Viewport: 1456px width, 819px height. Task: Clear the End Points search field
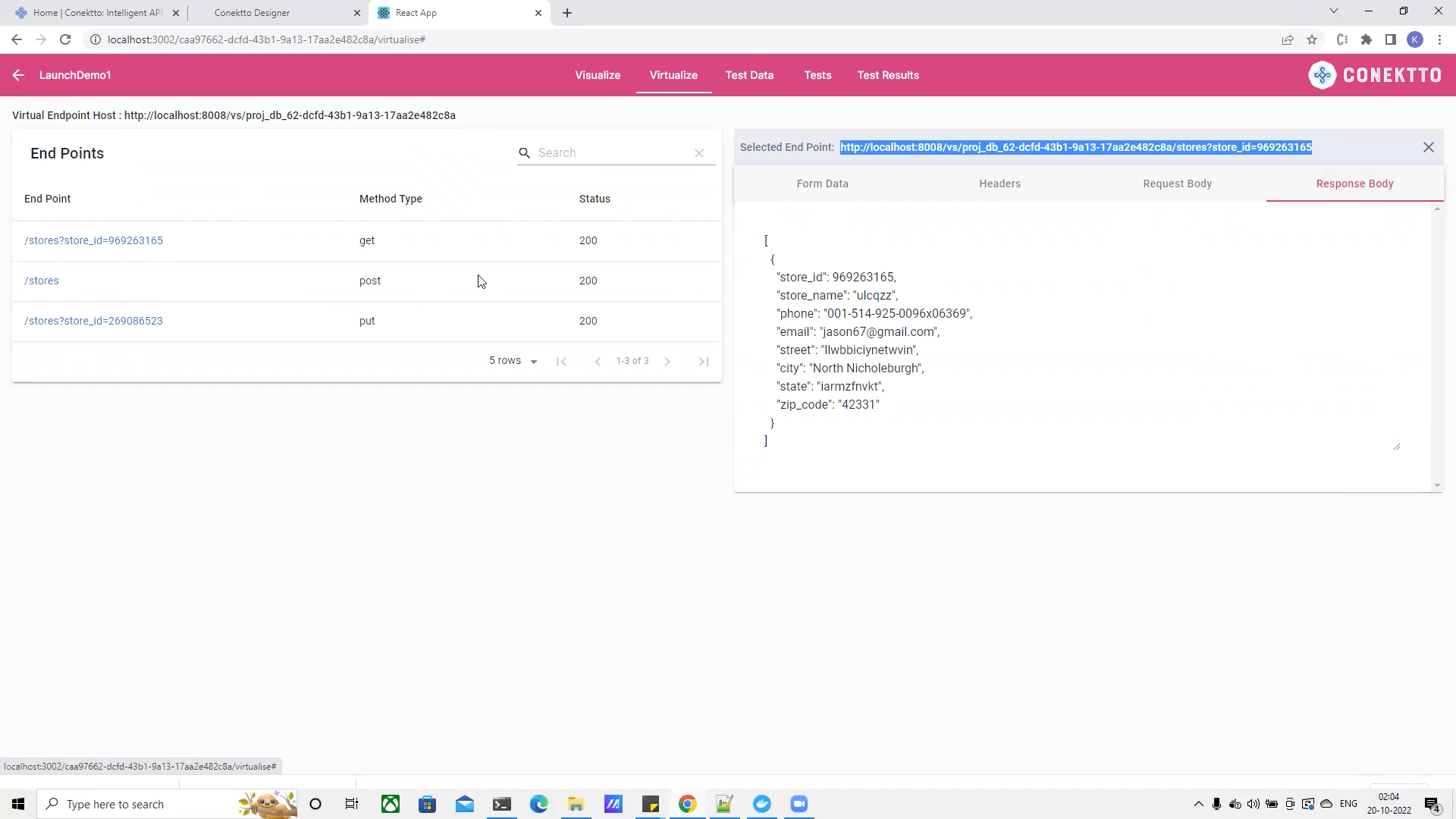click(x=699, y=153)
